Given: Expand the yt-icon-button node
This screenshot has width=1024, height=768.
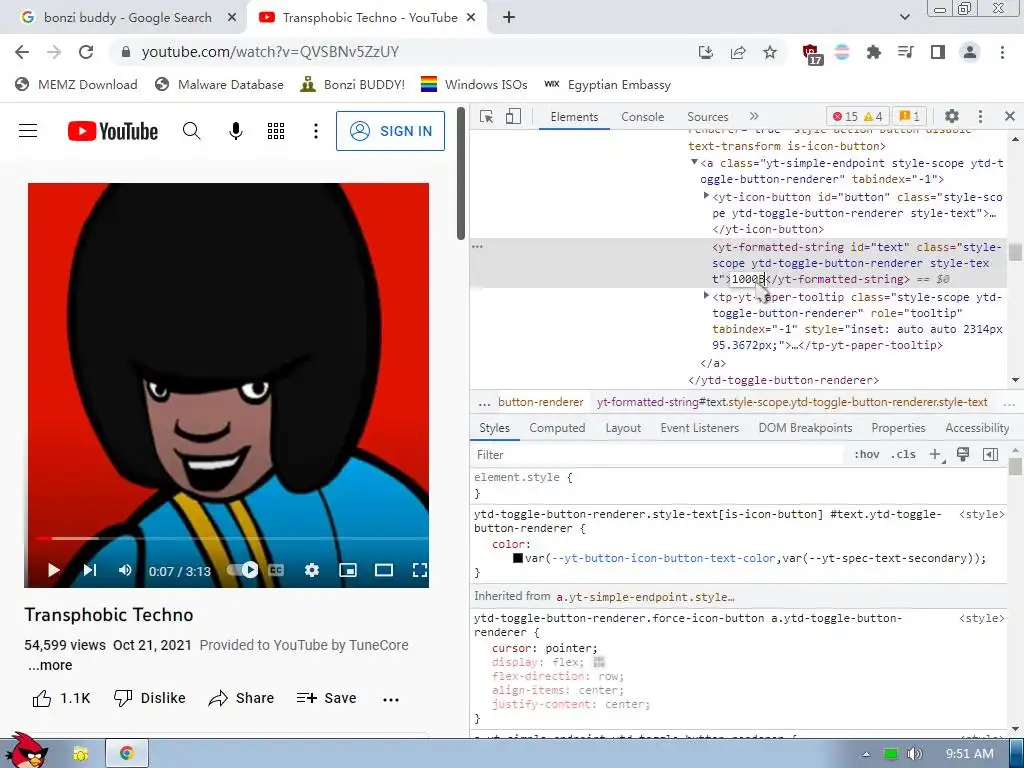Looking at the screenshot, I should pos(706,195).
